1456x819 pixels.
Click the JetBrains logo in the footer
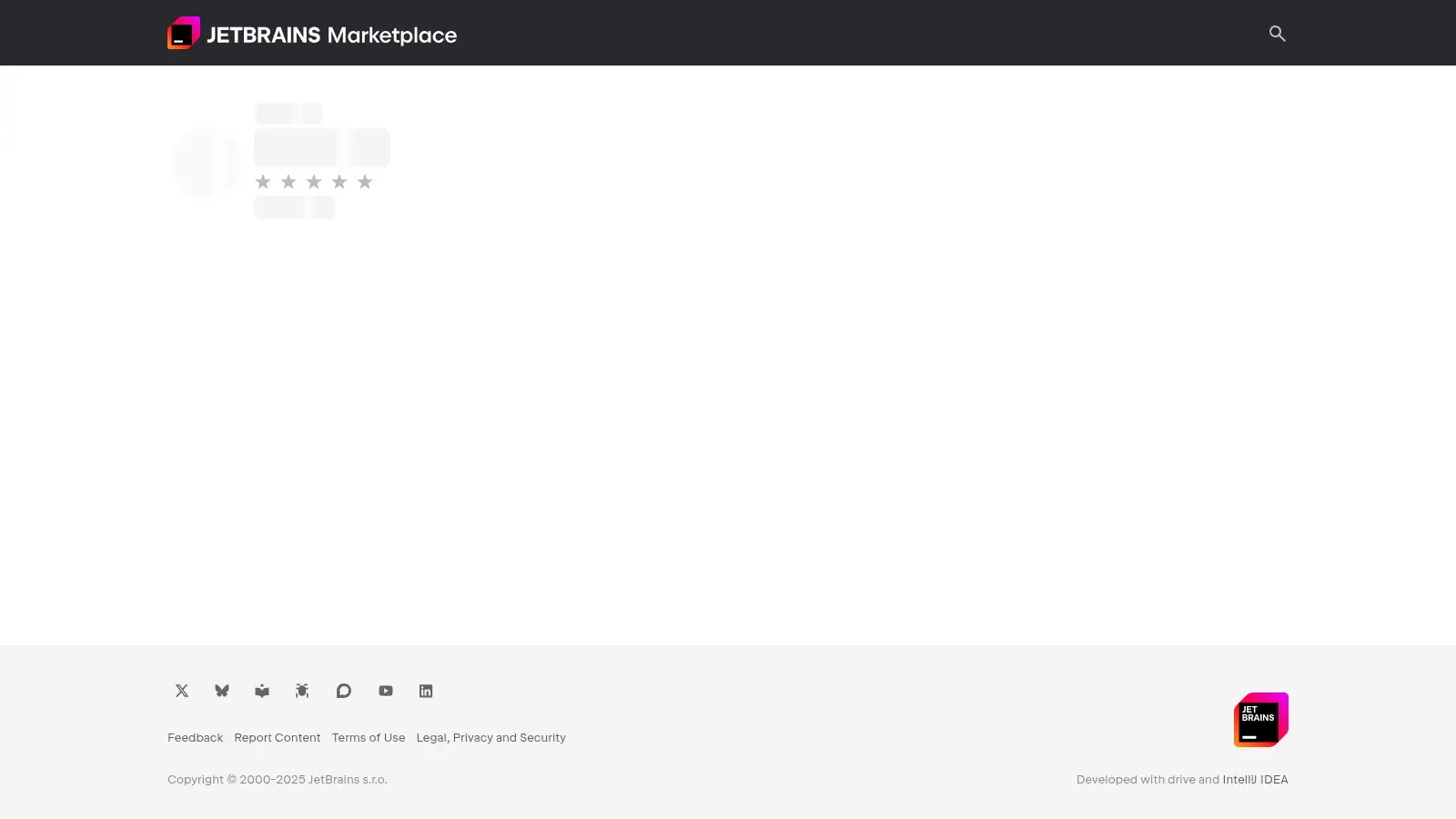pos(1261,720)
